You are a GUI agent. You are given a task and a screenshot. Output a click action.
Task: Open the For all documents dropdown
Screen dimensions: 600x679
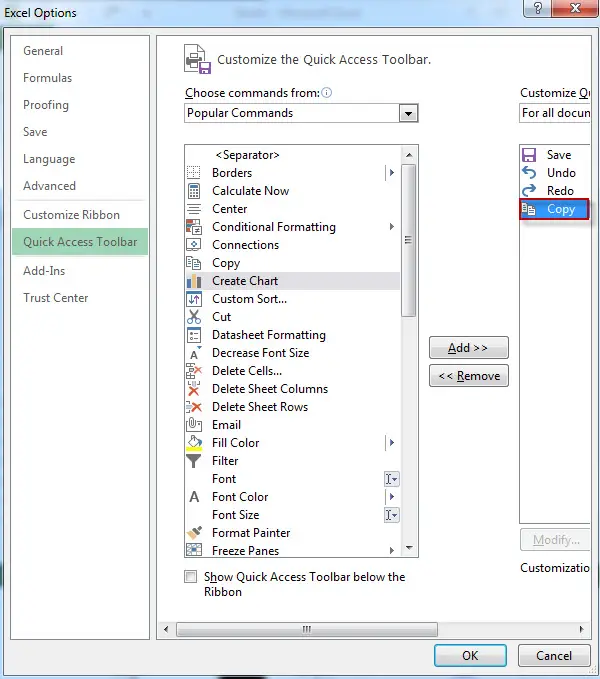coord(555,113)
